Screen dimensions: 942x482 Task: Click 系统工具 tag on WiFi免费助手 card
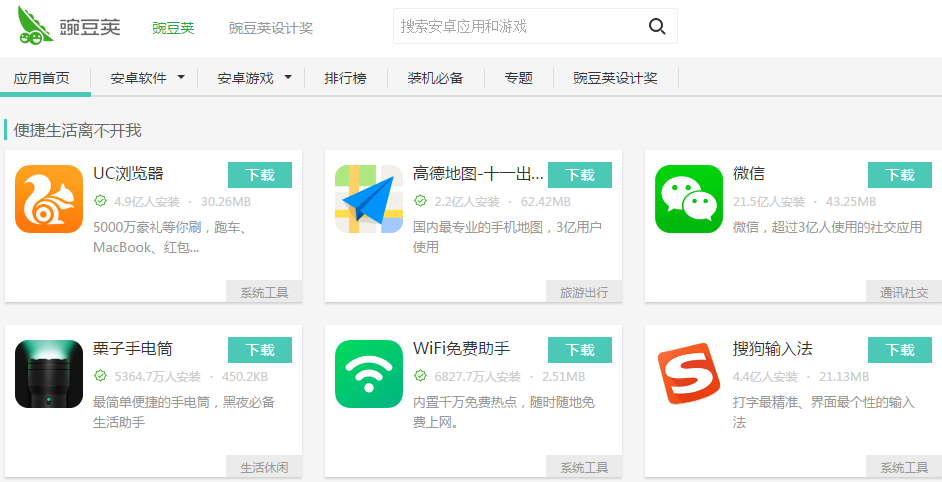(x=584, y=467)
